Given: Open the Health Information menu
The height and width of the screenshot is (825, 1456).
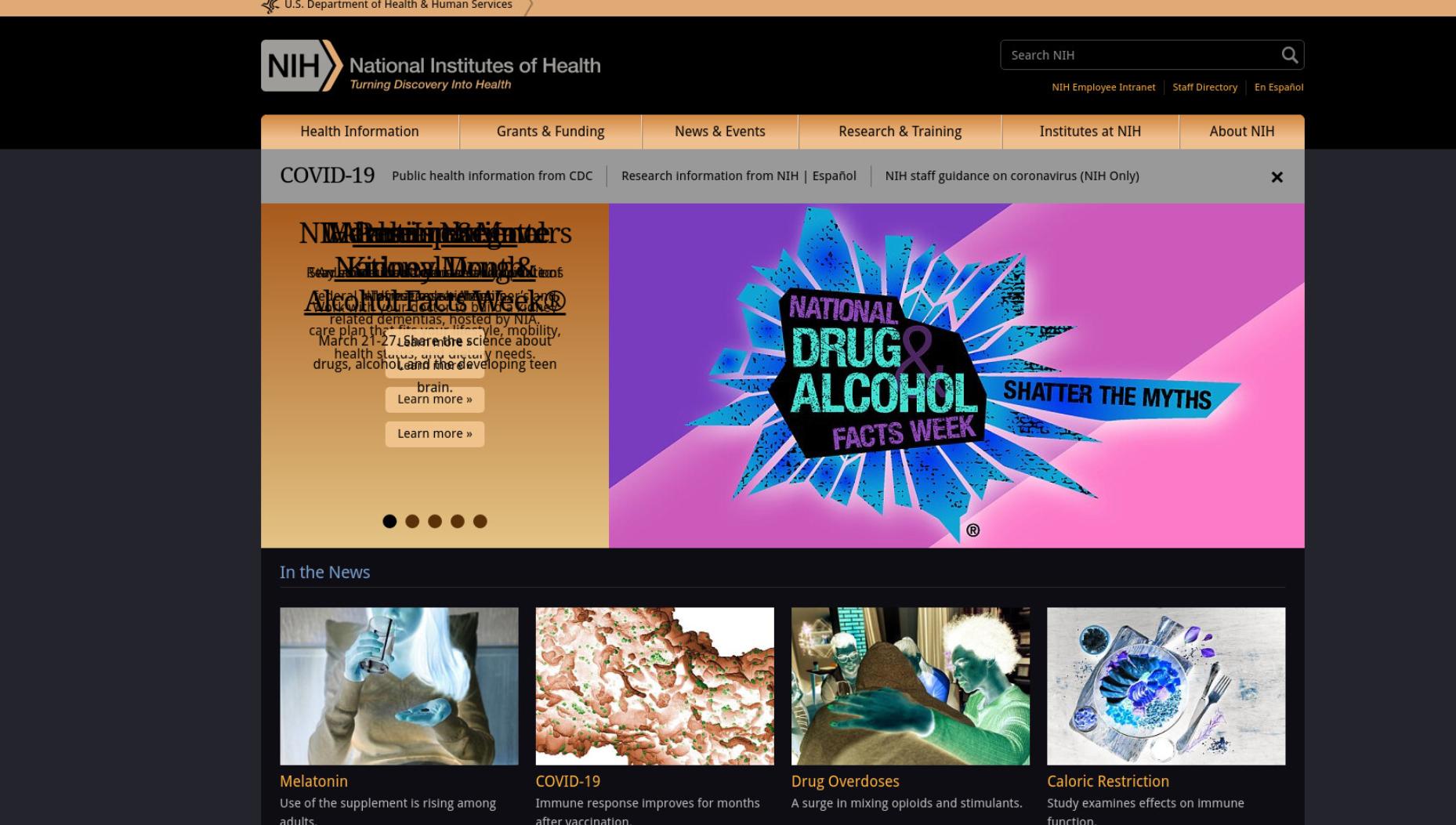Looking at the screenshot, I should 360,132.
